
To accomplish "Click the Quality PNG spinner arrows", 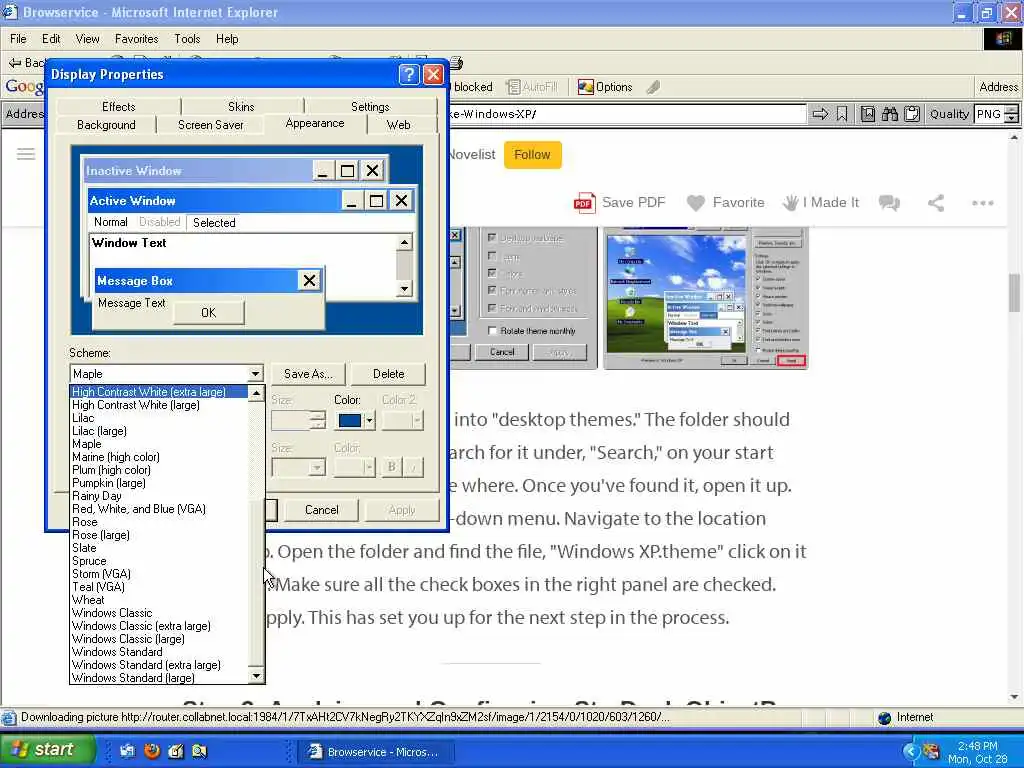I will [x=1011, y=114].
